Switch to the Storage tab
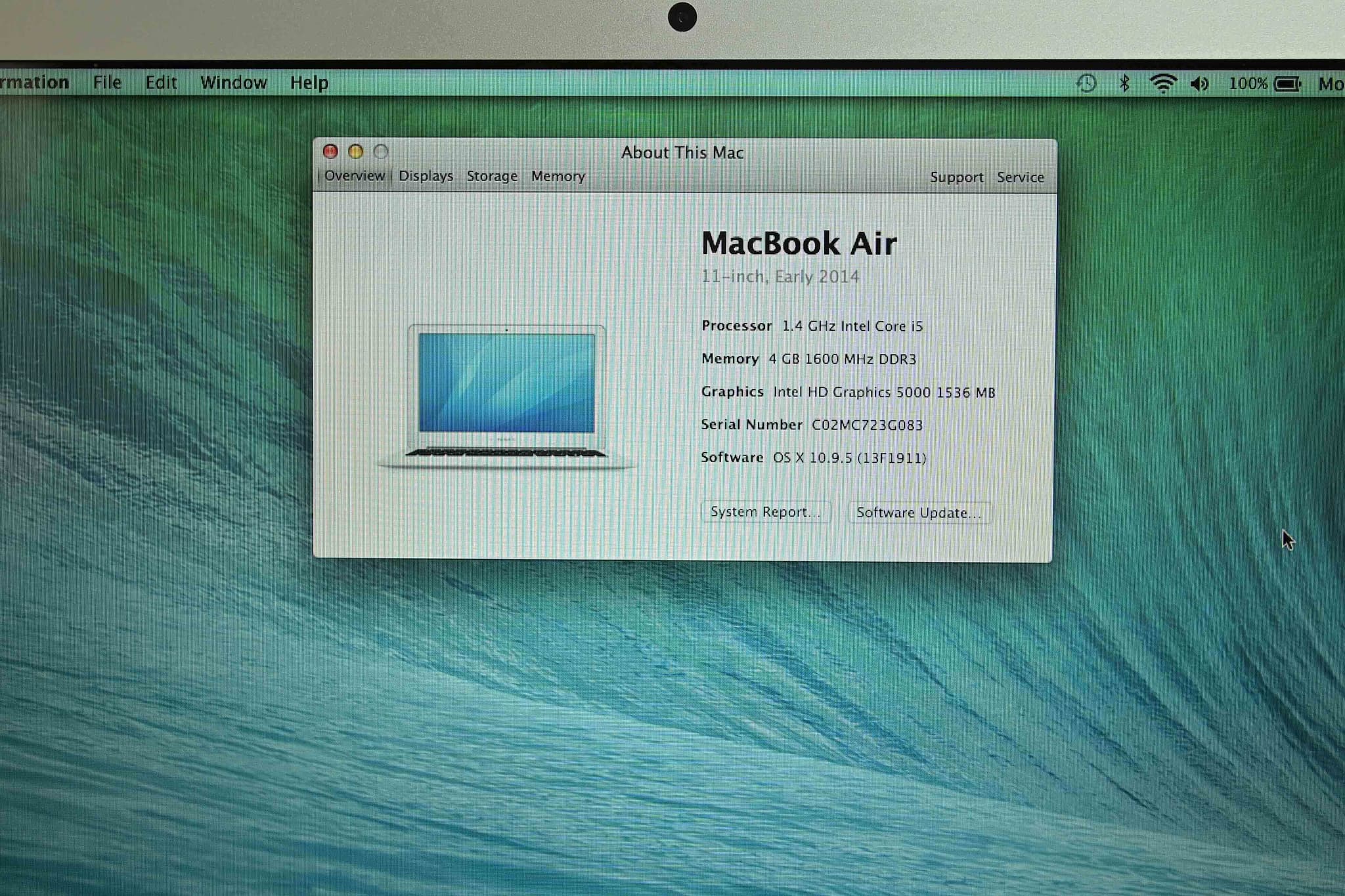 pos(492,177)
